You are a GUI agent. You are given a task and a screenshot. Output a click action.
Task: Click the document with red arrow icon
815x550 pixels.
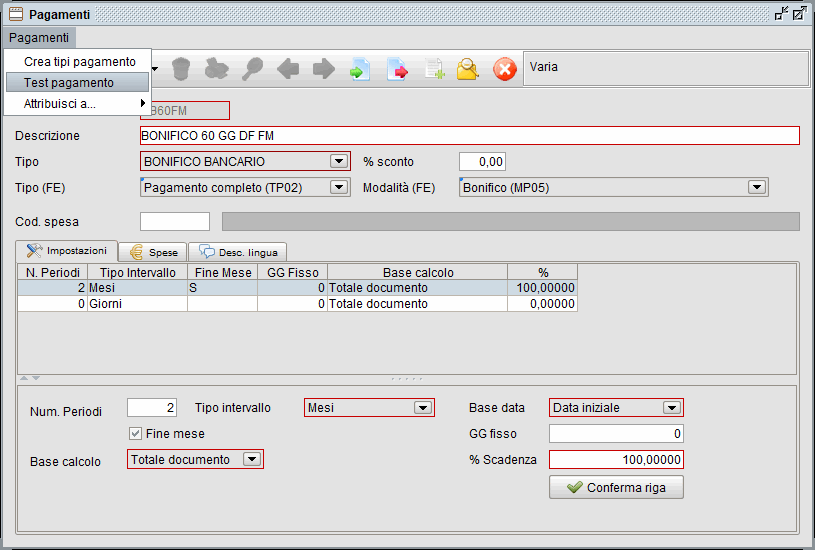tap(397, 69)
